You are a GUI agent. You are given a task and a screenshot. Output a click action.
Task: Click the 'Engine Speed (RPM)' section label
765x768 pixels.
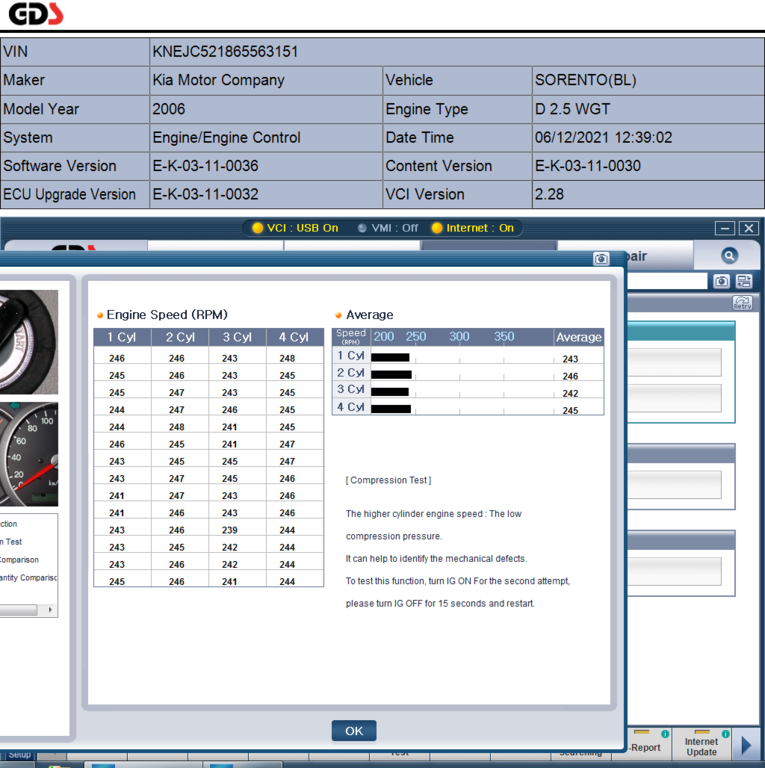click(167, 314)
